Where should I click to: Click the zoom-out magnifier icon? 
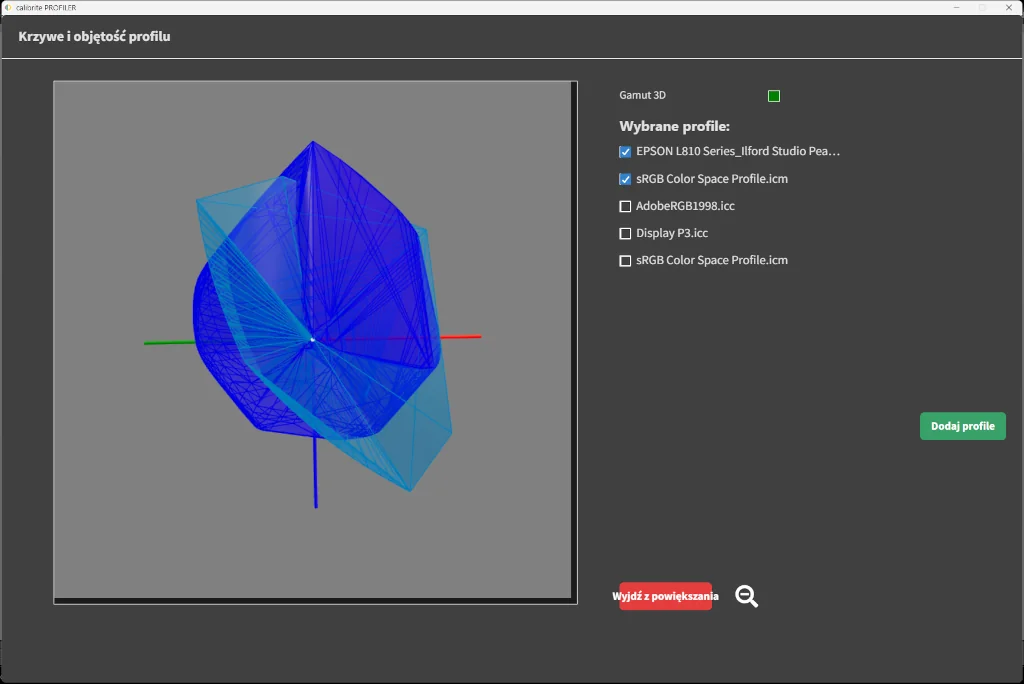(745, 596)
